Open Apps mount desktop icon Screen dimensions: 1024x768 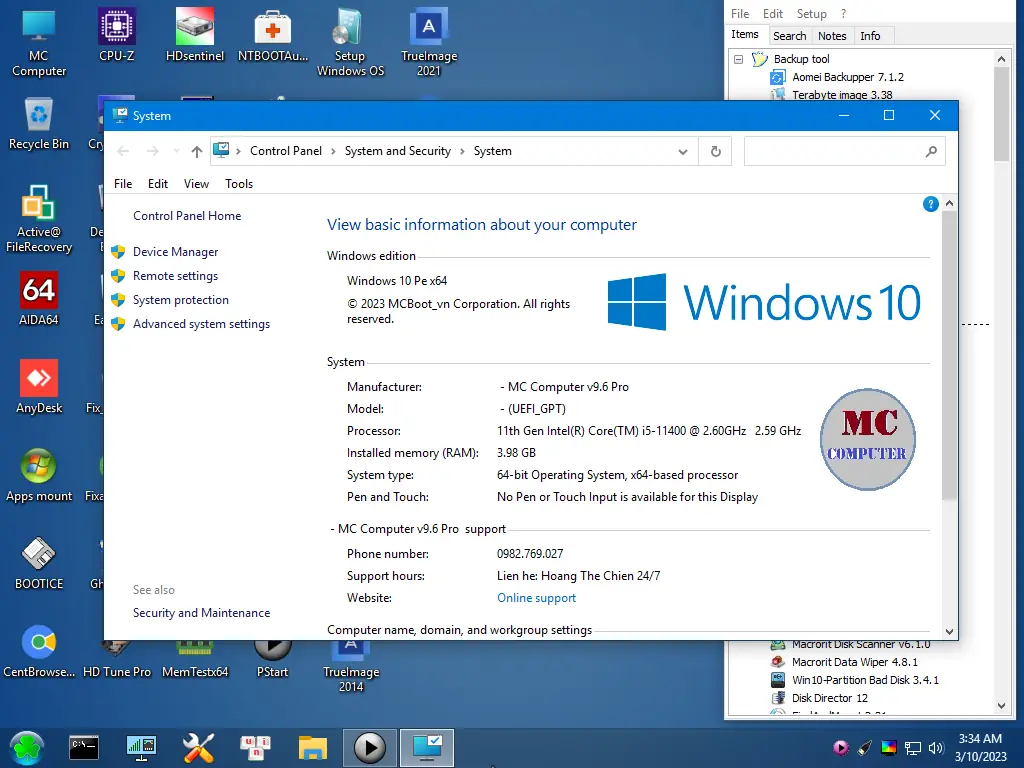click(x=39, y=475)
